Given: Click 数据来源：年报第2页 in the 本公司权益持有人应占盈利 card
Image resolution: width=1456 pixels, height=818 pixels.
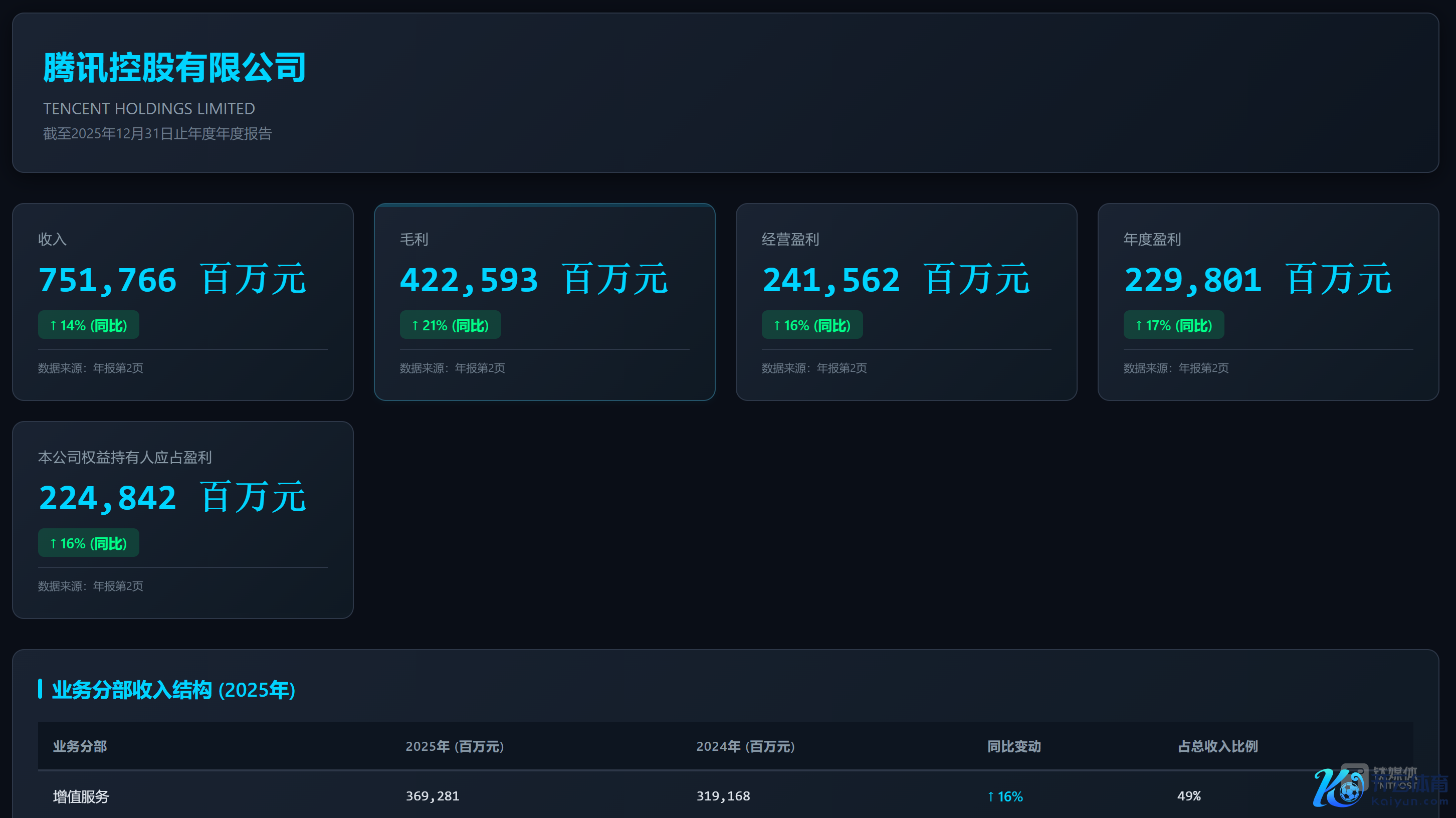Looking at the screenshot, I should click(90, 586).
